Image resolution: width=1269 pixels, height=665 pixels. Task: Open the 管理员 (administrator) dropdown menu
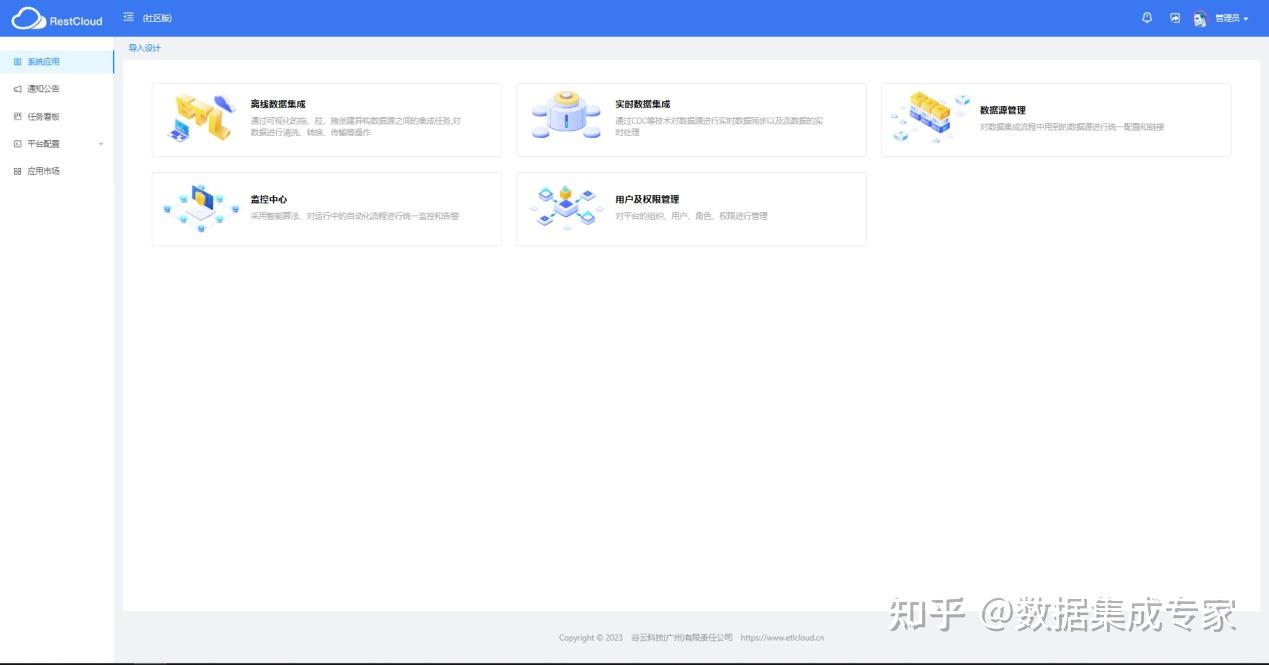pos(1229,18)
